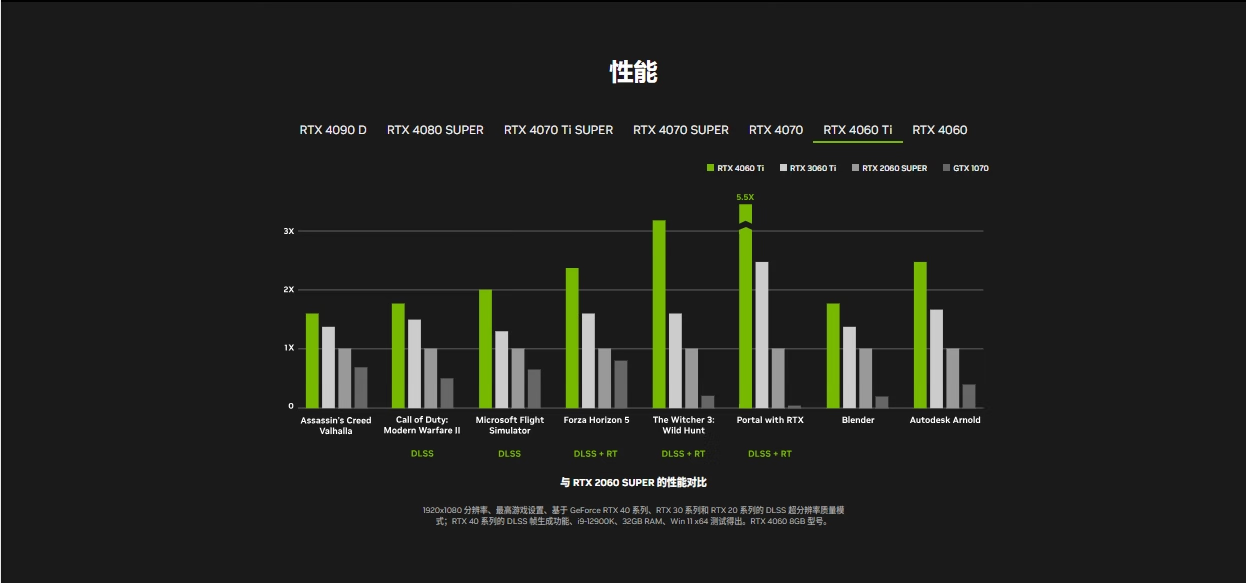Viewport: 1246px width, 583px height.
Task: Select the active RTX 4060 Ti tab
Action: [858, 130]
